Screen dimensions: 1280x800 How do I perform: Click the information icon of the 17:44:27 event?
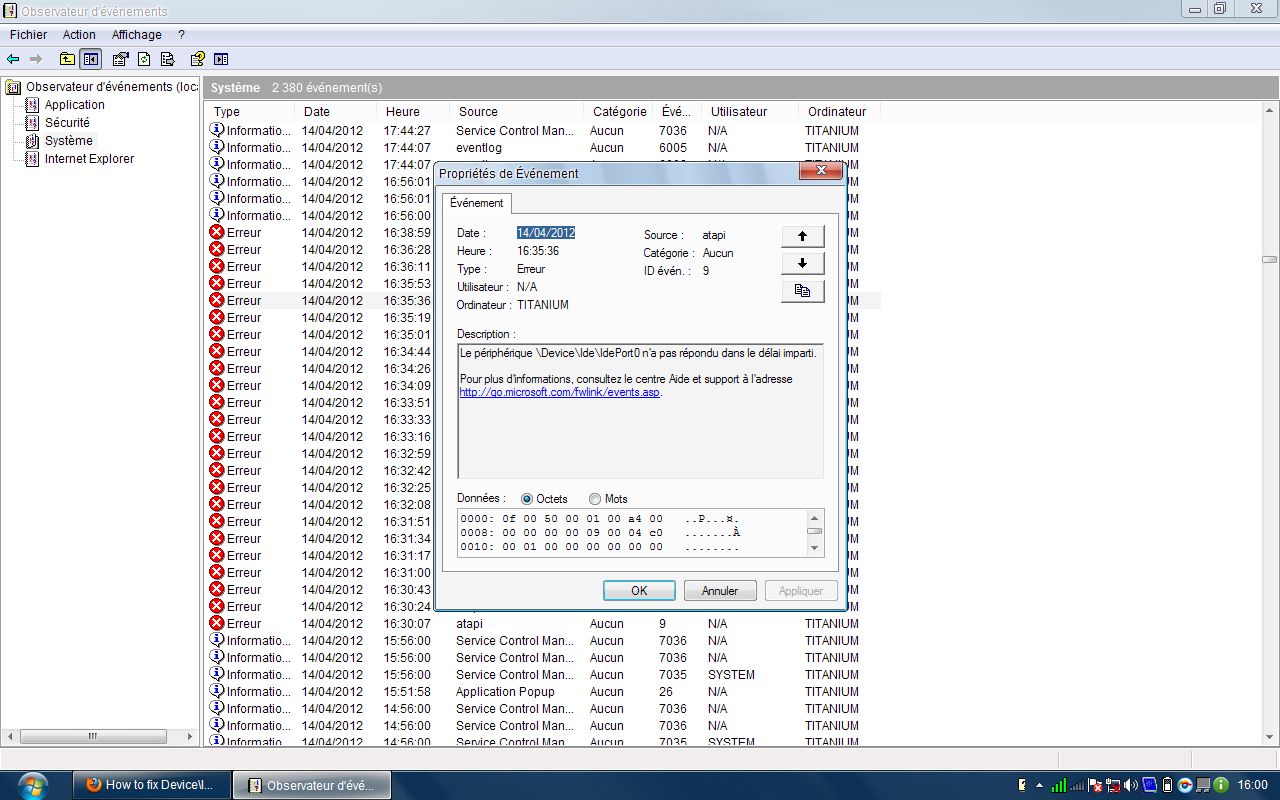[x=216, y=130]
